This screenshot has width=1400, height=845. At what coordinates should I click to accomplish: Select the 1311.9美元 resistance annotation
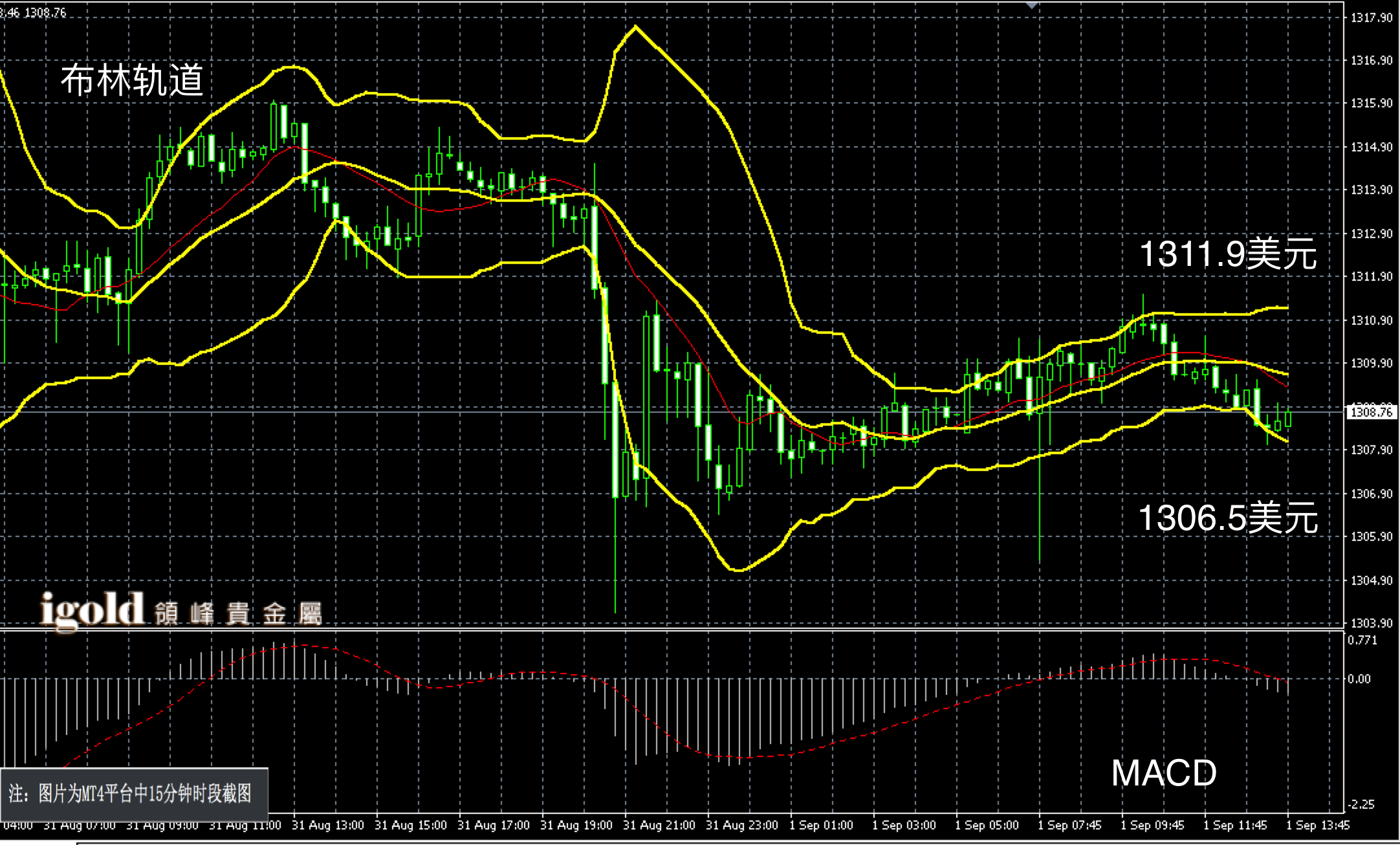click(1227, 253)
